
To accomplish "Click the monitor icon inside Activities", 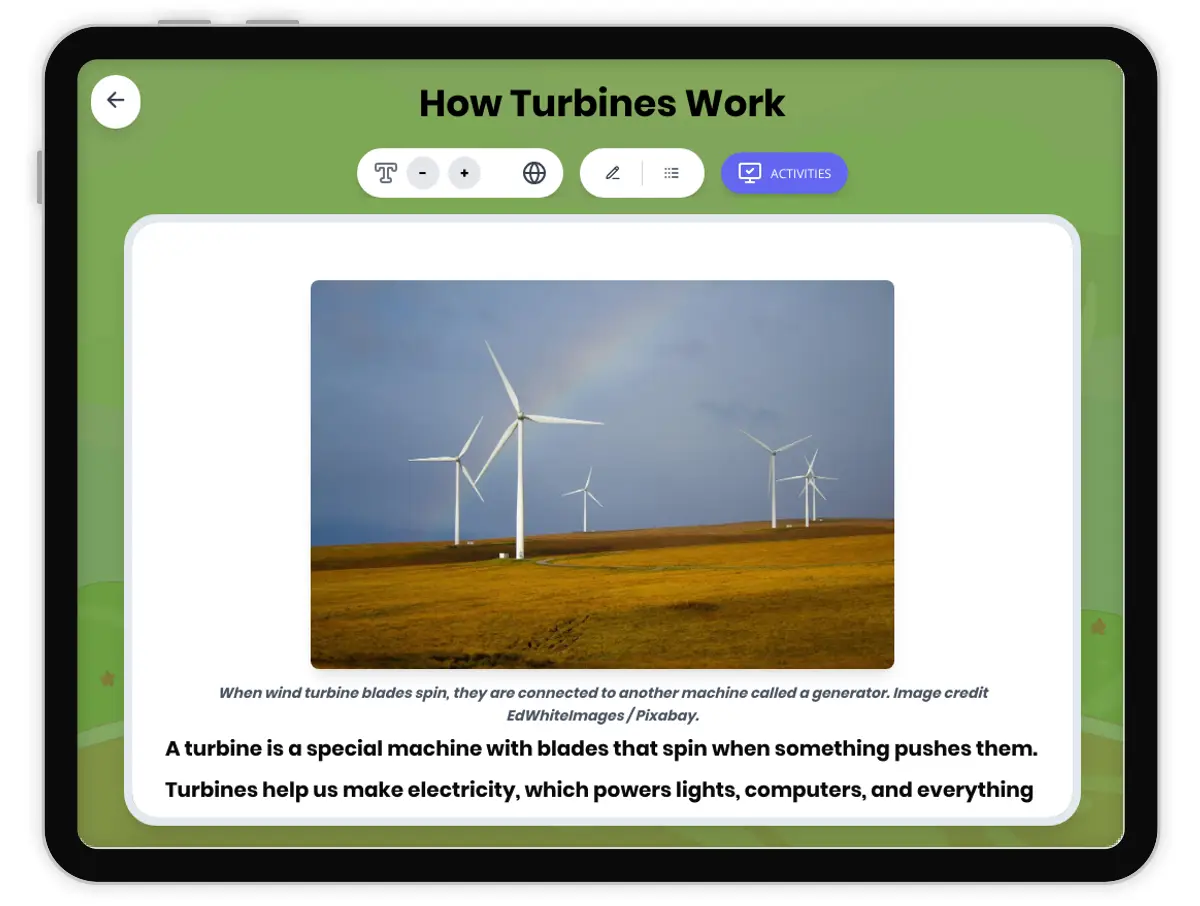I will (x=749, y=173).
